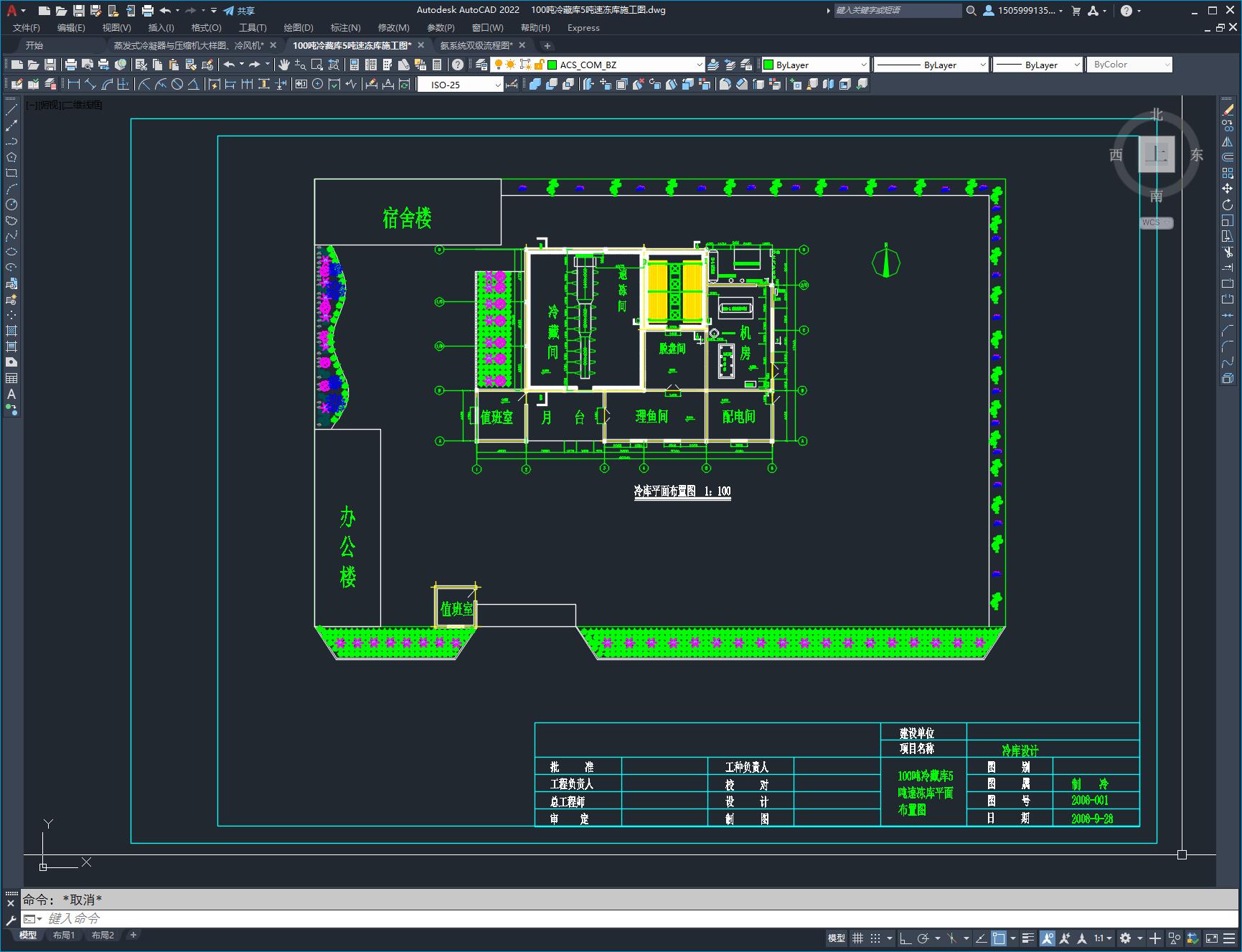
Task: Click the 开始 start tab
Action: pos(34,45)
